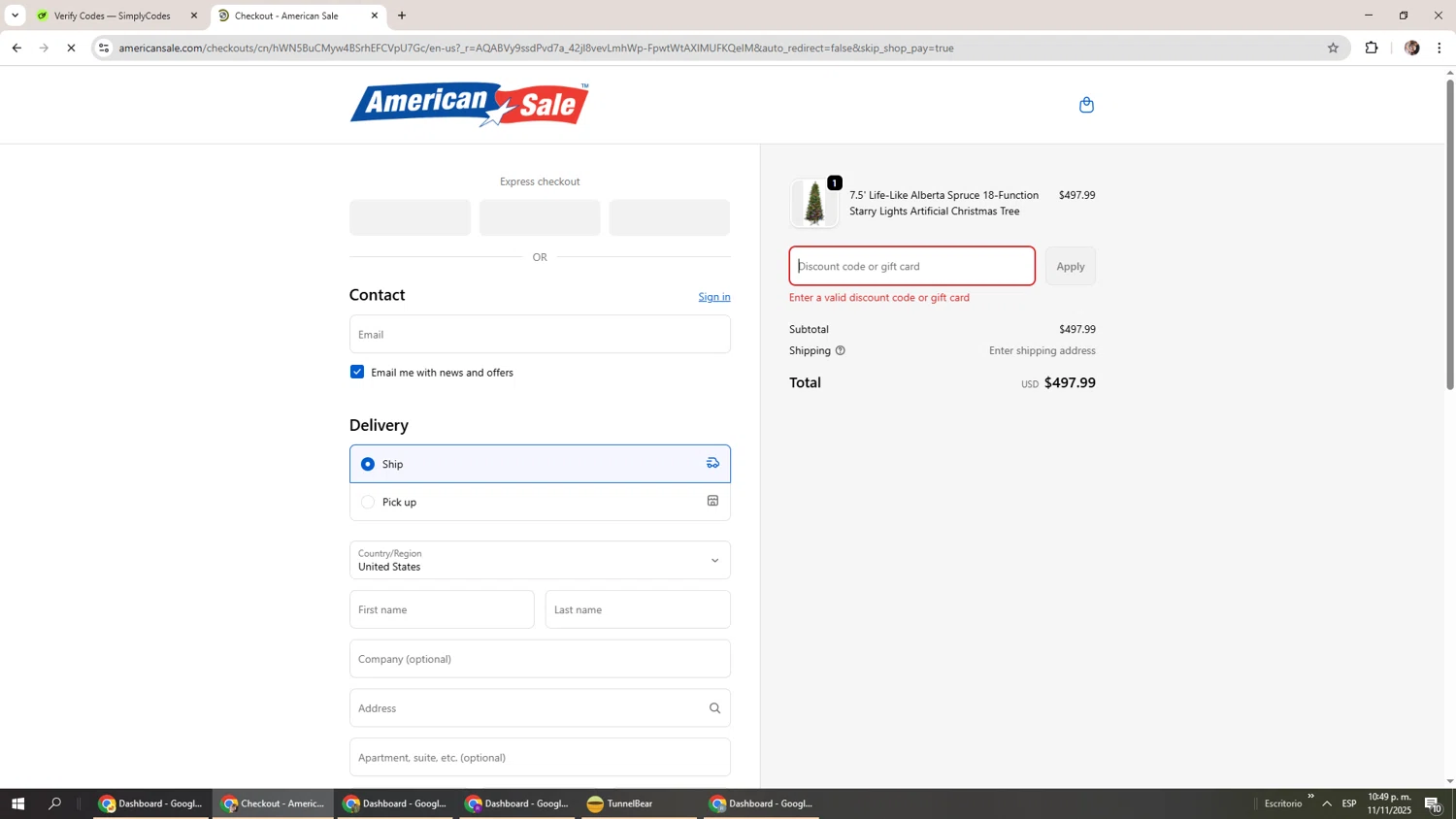Select the Pick up delivery option
Viewport: 1456px width, 819px height.
[540, 502]
